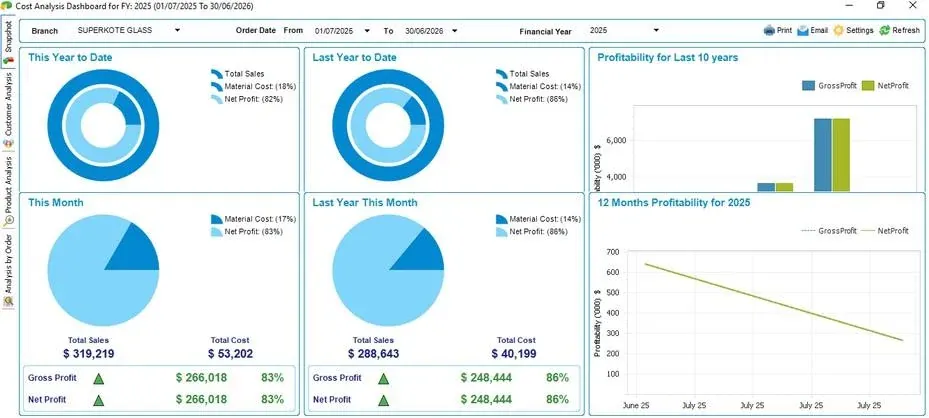Click the Settings button label
The height and width of the screenshot is (418, 929).
(860, 30)
